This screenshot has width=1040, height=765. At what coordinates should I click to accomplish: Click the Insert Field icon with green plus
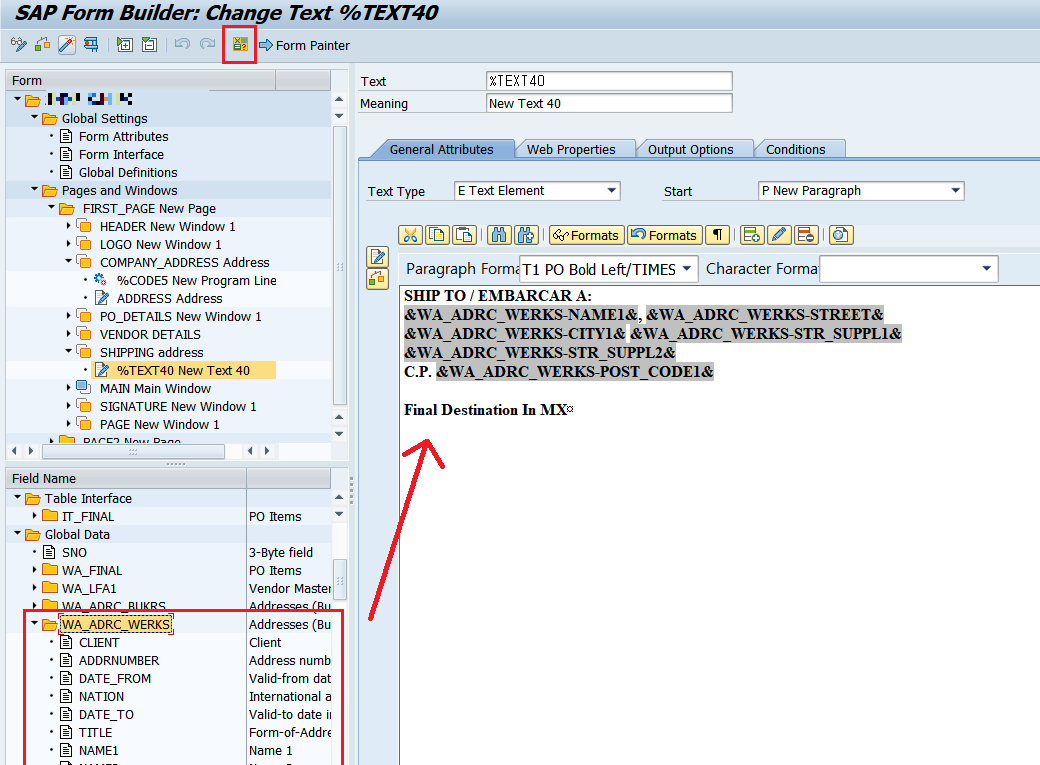click(x=752, y=235)
